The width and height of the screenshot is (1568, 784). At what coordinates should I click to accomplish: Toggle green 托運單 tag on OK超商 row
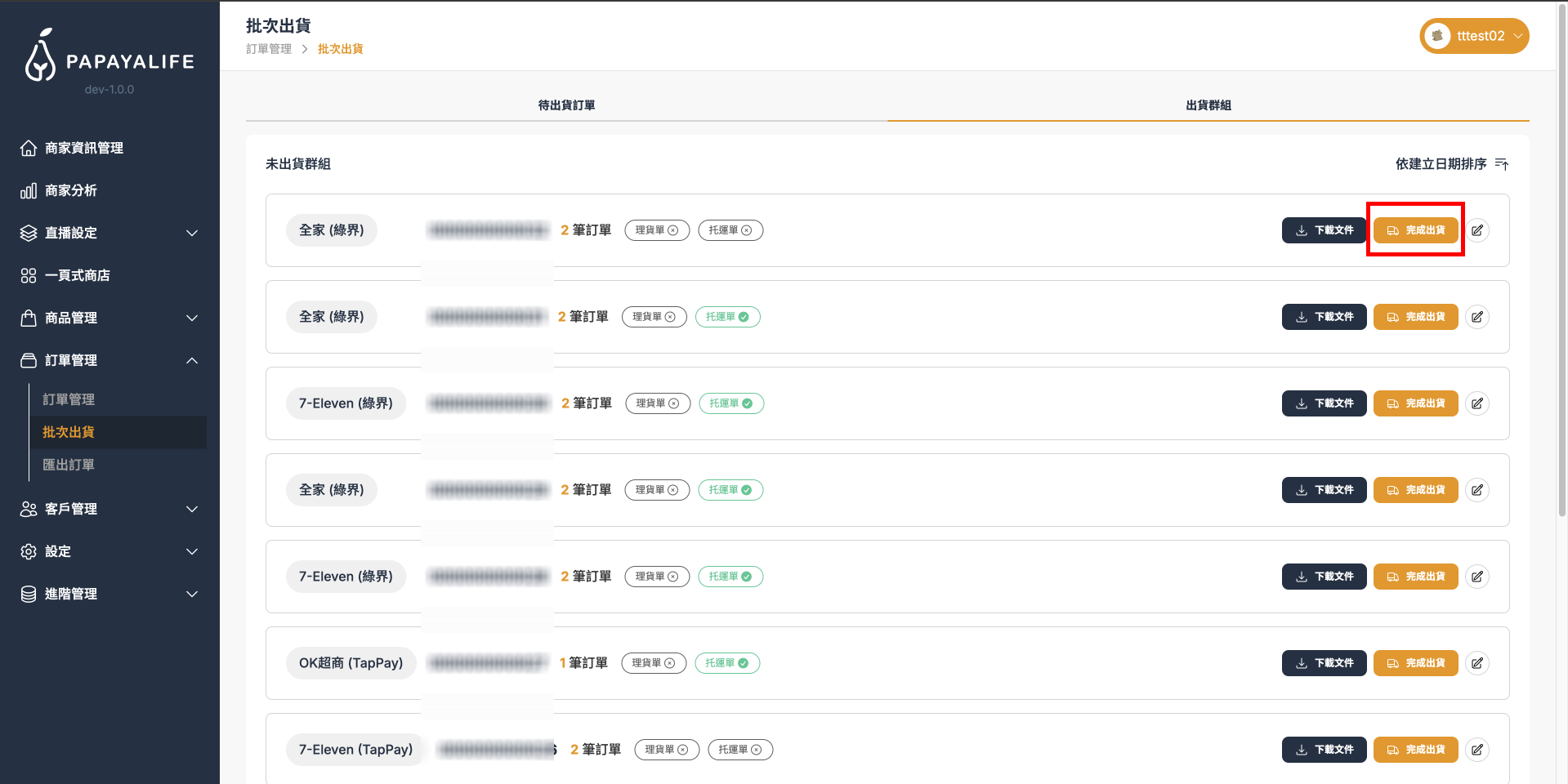point(726,663)
